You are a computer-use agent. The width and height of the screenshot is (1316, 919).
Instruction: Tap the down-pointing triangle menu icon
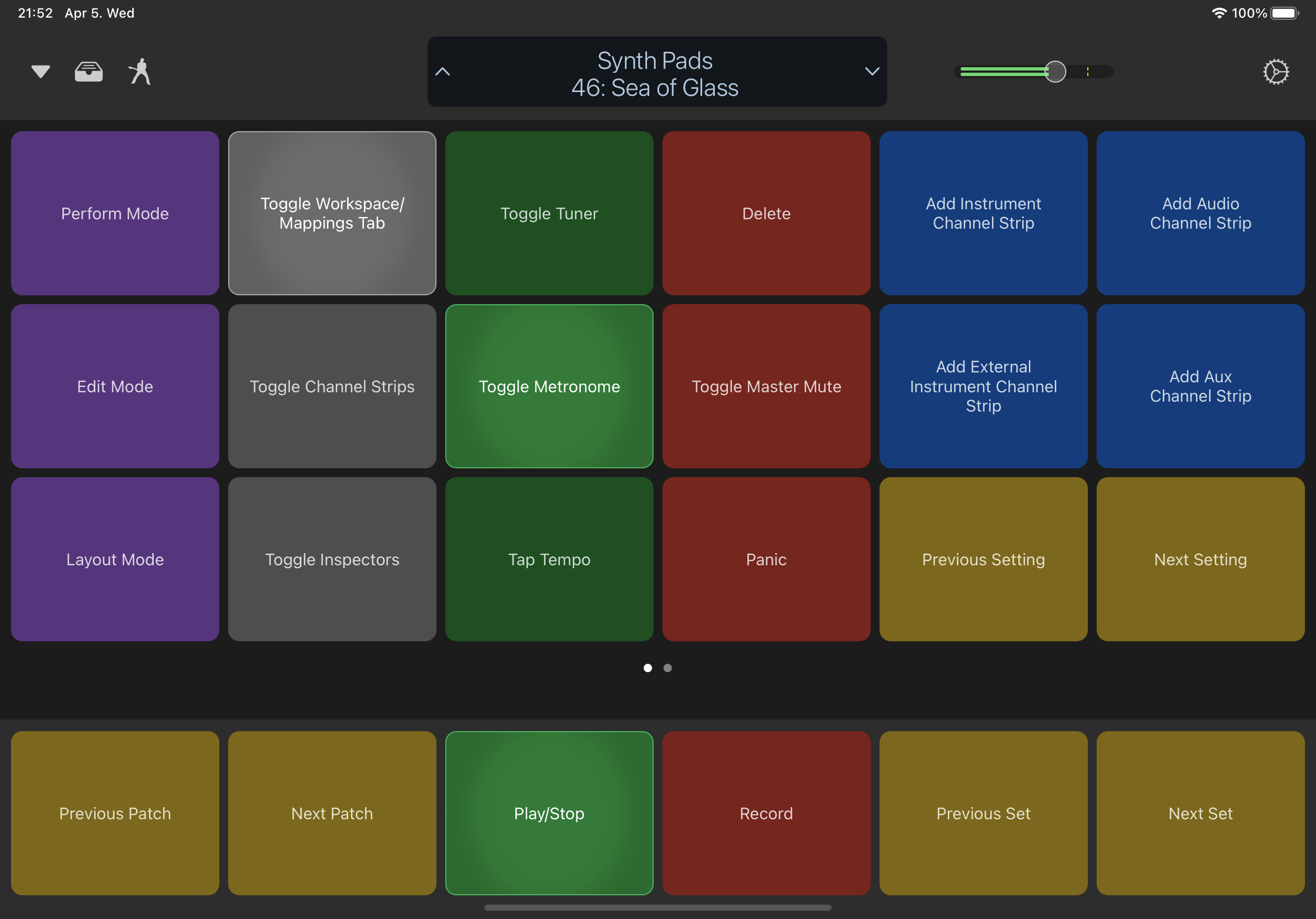pos(40,72)
